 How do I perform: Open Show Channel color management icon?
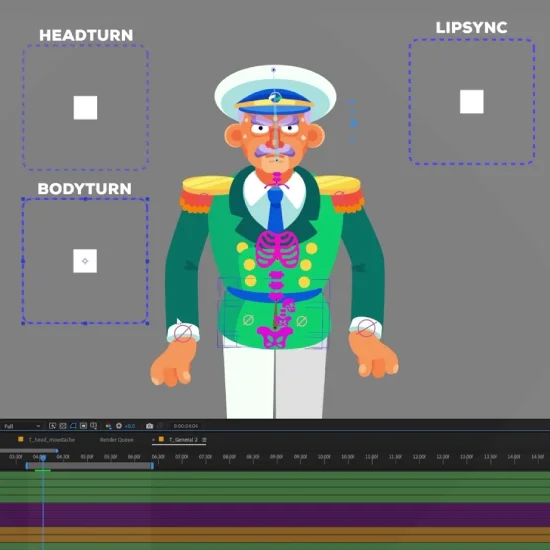pos(108,426)
